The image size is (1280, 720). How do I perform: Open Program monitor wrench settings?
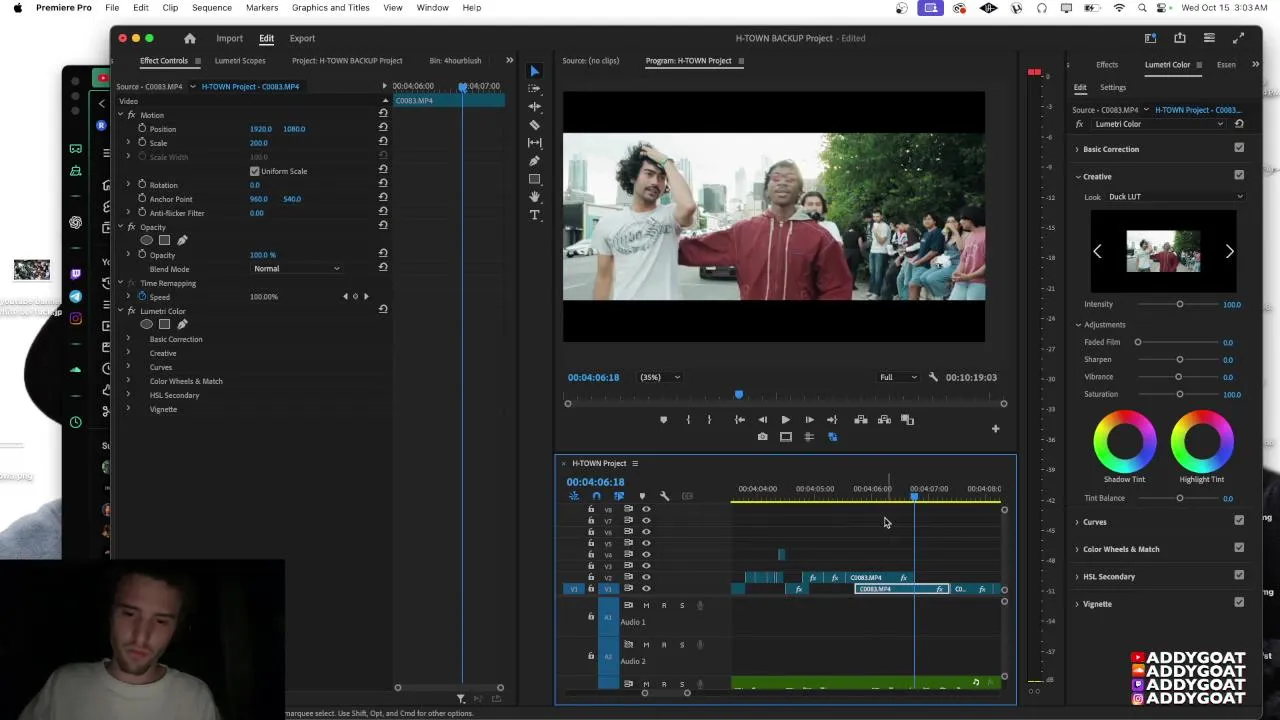(933, 377)
